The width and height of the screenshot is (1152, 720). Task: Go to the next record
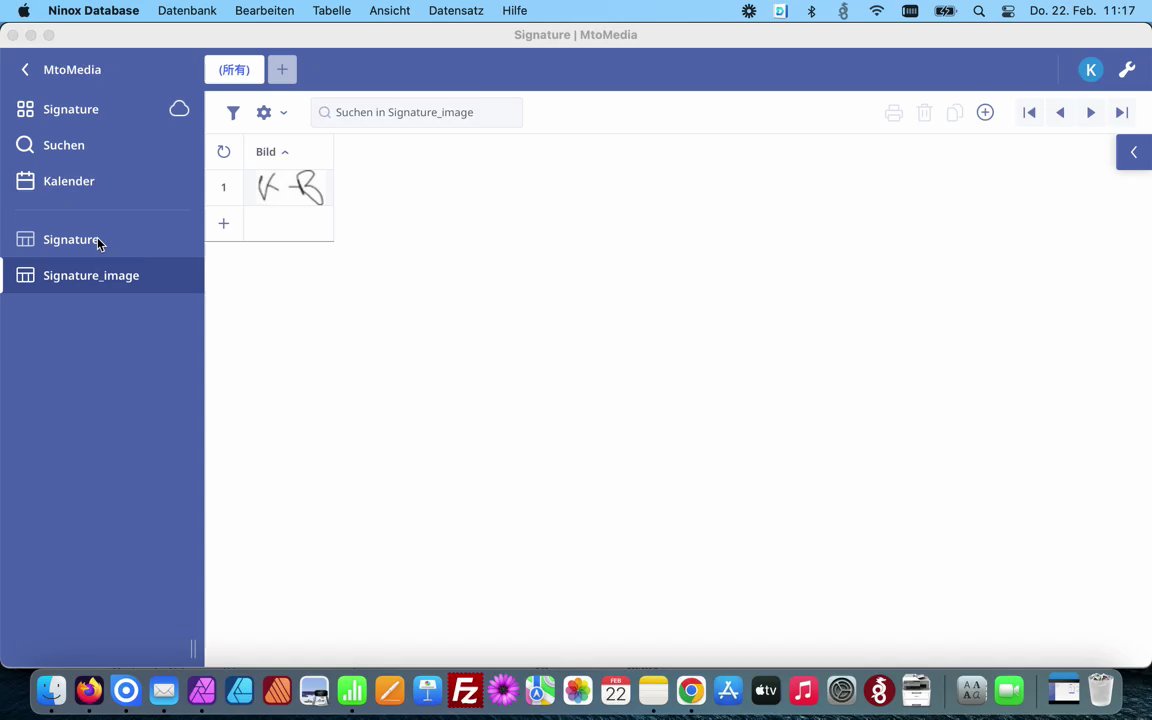[x=1091, y=112]
